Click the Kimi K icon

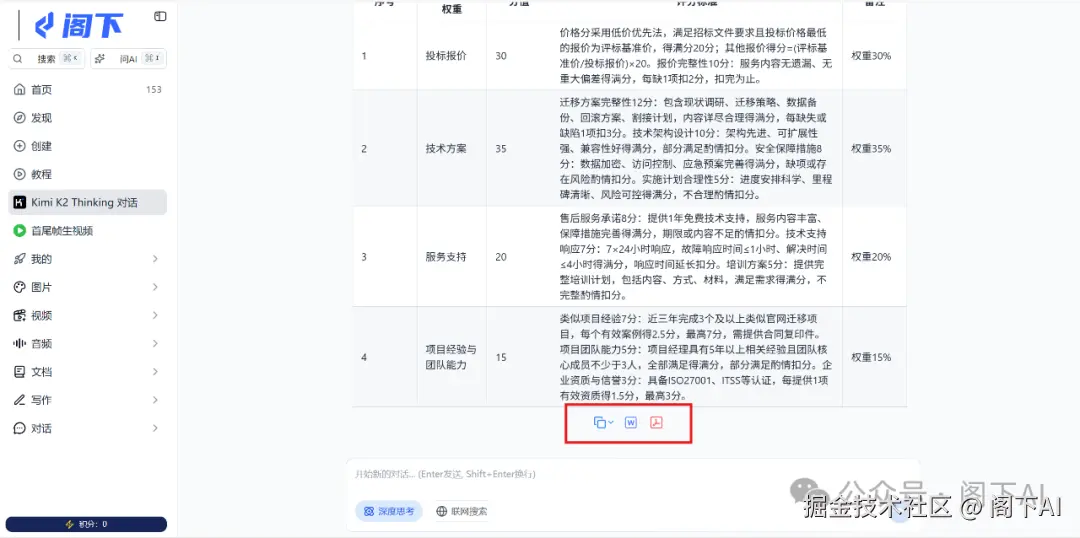coord(19,203)
